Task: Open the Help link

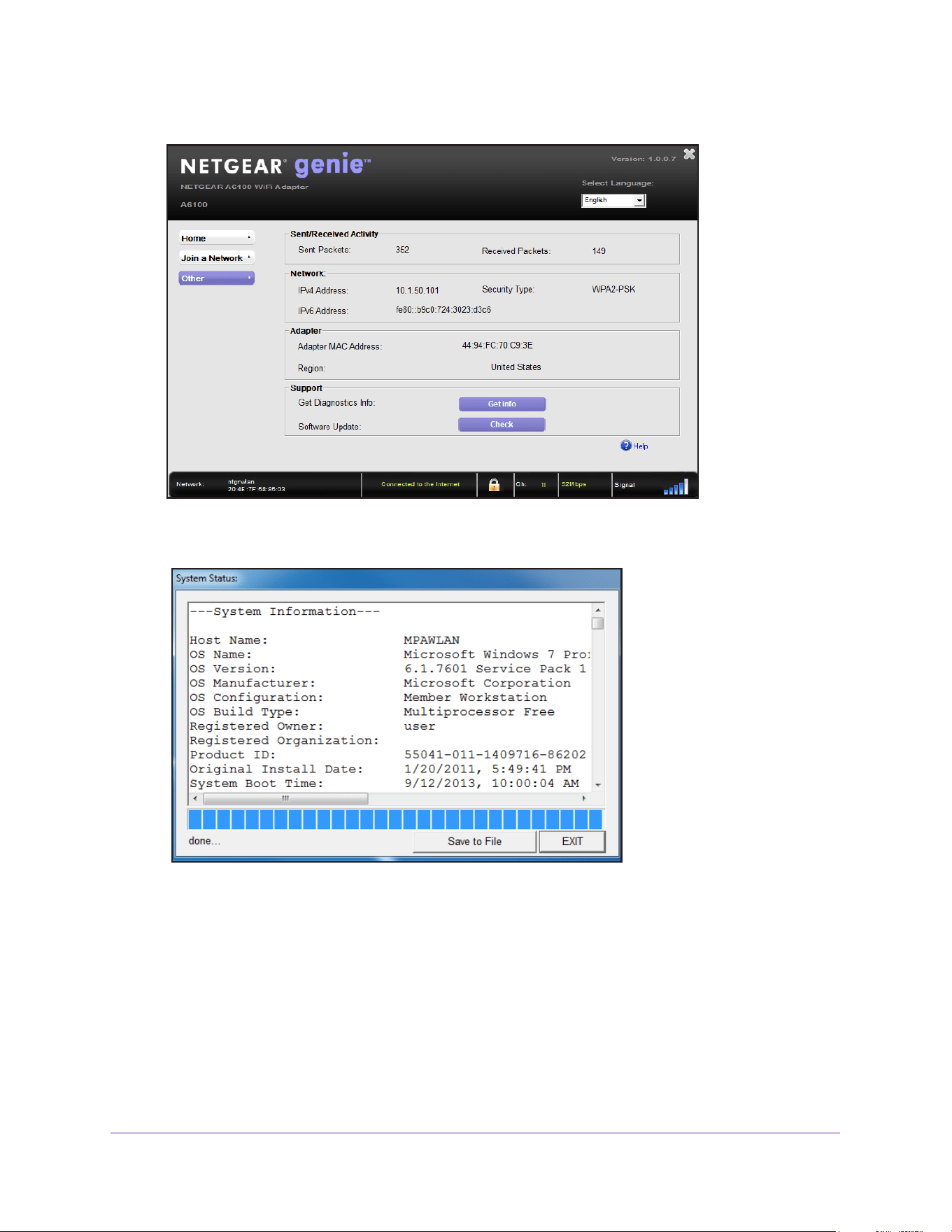Action: 641,446
